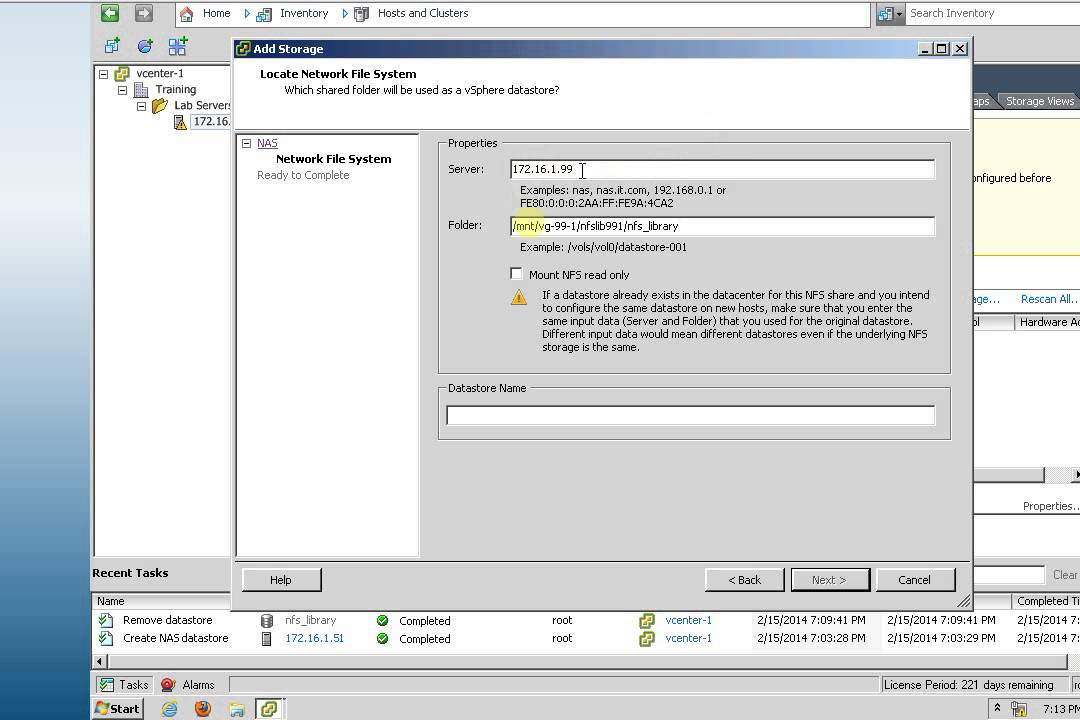Select Hosts and Clusters breadcrumb item

pyautogui.click(x=423, y=13)
